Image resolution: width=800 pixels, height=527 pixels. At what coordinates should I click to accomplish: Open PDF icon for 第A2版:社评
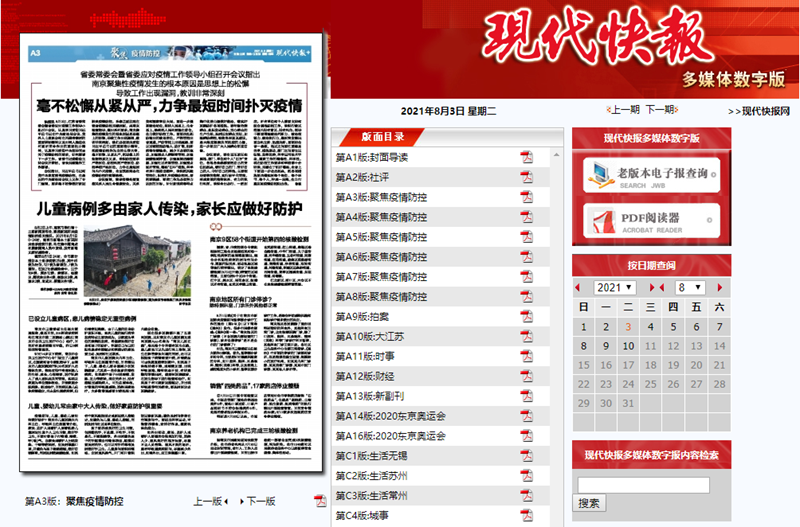click(x=527, y=177)
